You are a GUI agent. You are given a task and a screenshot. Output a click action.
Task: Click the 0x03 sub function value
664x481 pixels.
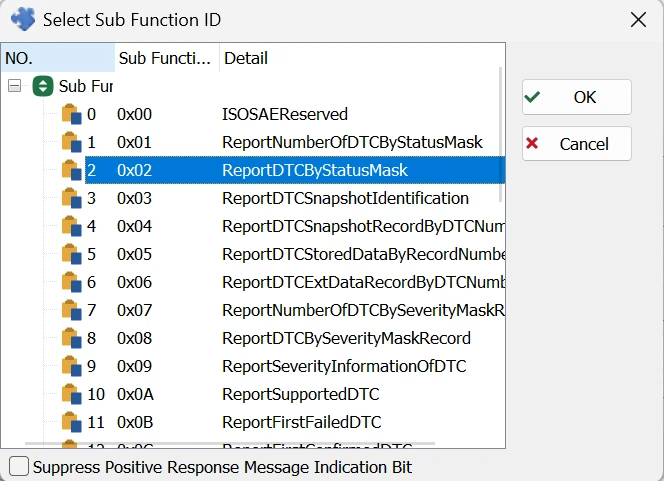click(134, 198)
